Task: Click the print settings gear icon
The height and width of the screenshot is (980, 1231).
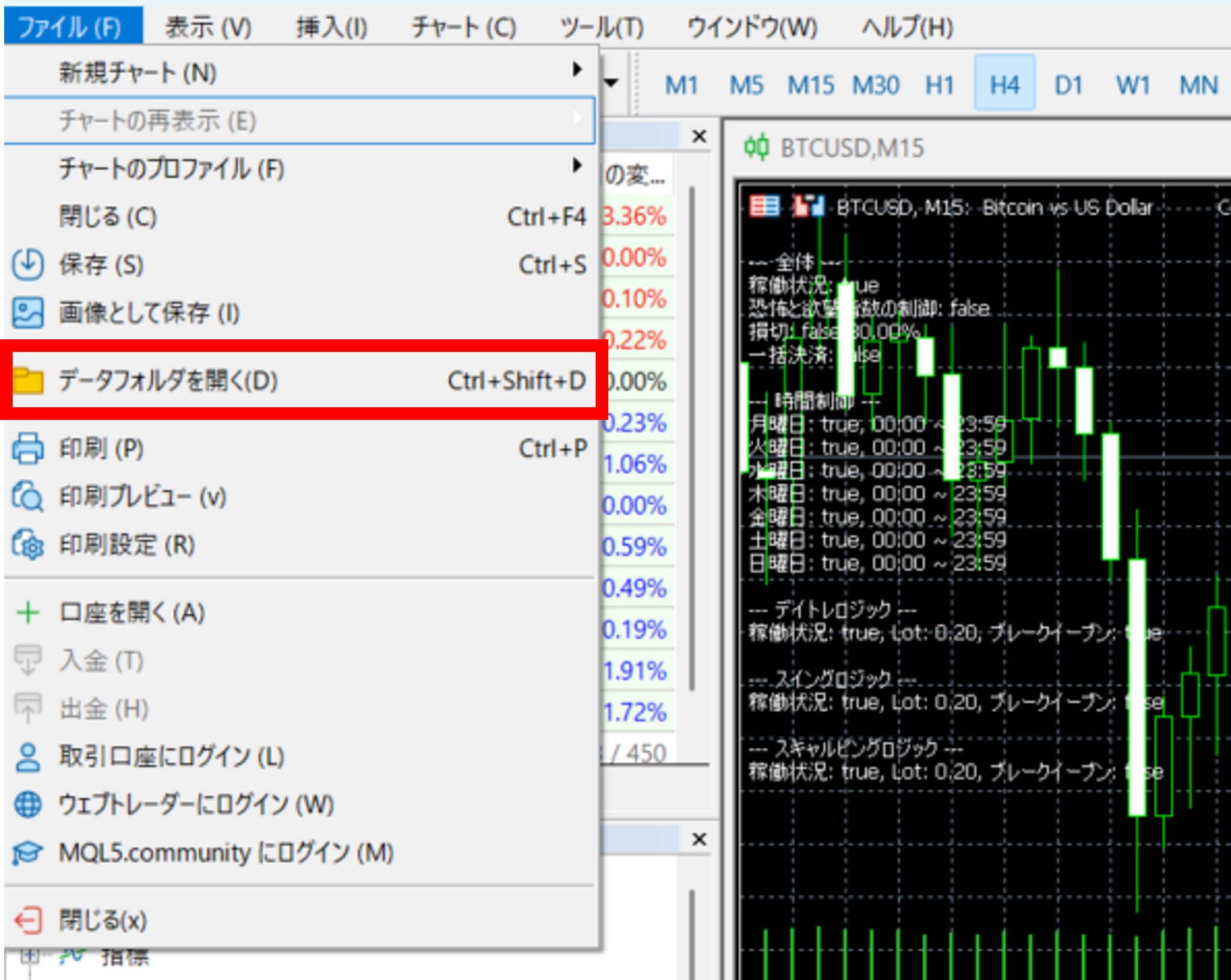Action: click(28, 545)
